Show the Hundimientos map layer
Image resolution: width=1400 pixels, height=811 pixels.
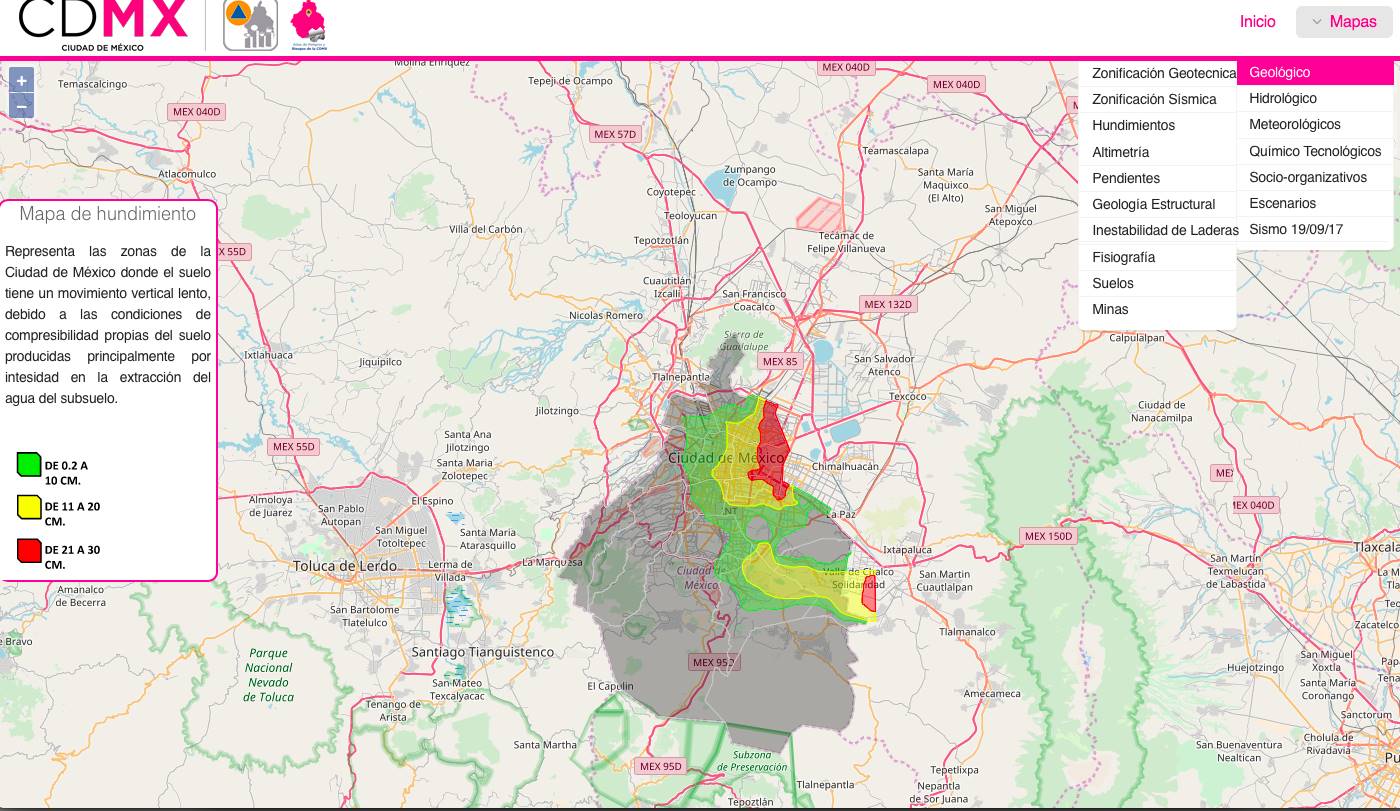pyautogui.click(x=1133, y=125)
